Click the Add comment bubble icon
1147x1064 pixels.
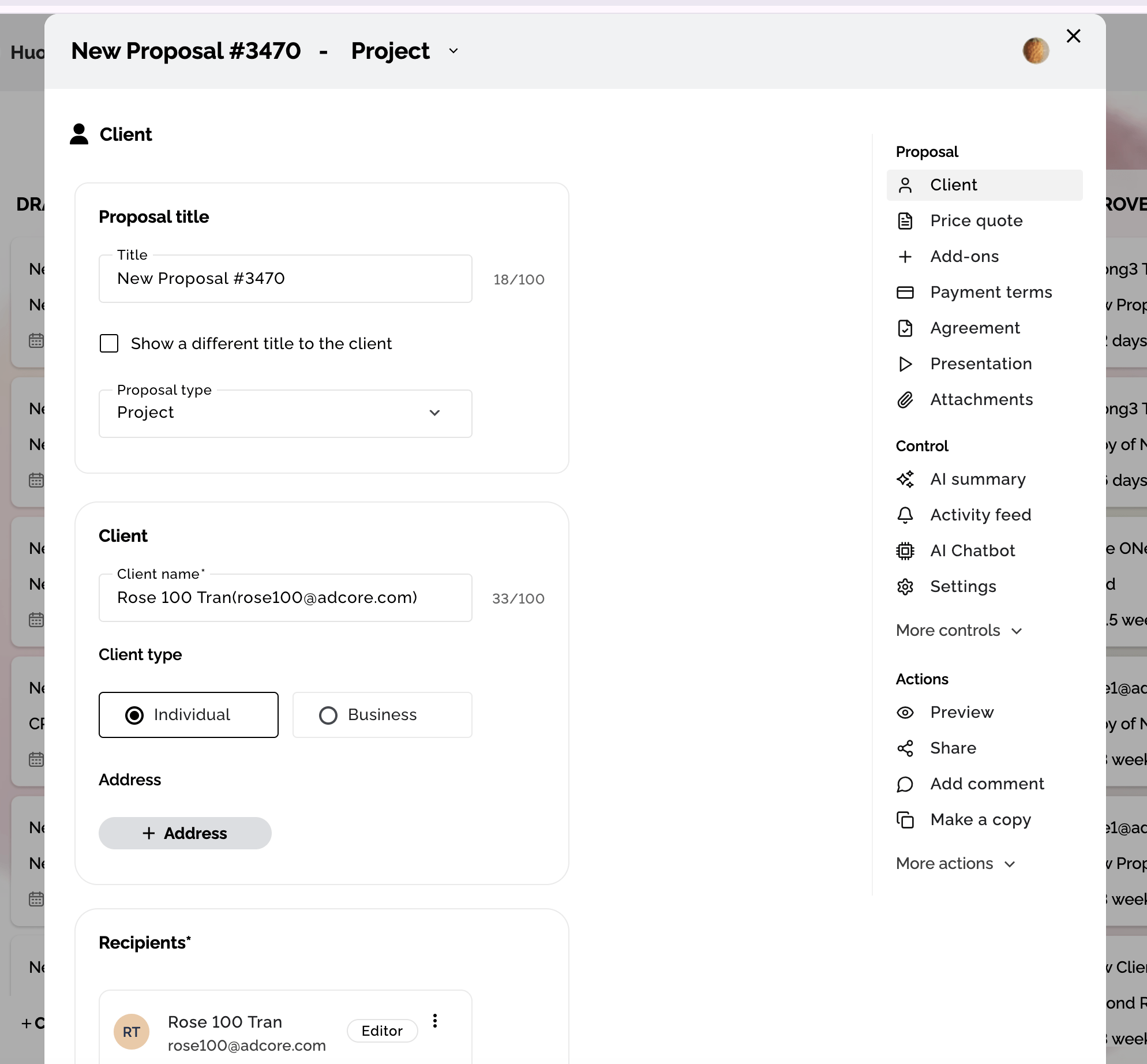pyautogui.click(x=905, y=784)
